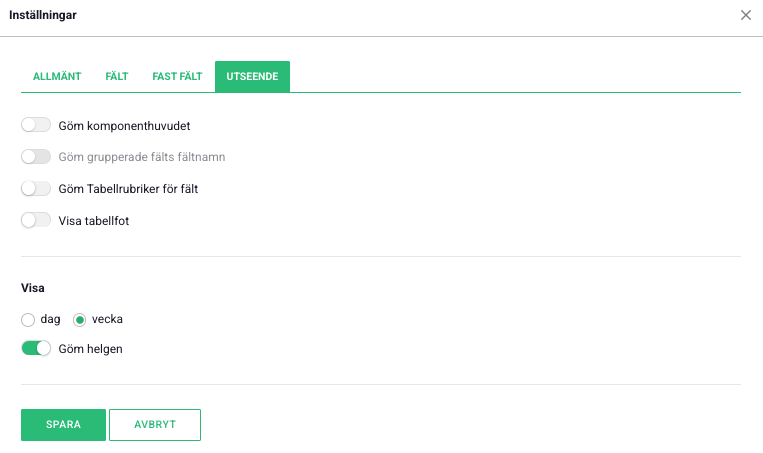
Task: Close the Inställningar dialog with the X
Action: click(745, 15)
